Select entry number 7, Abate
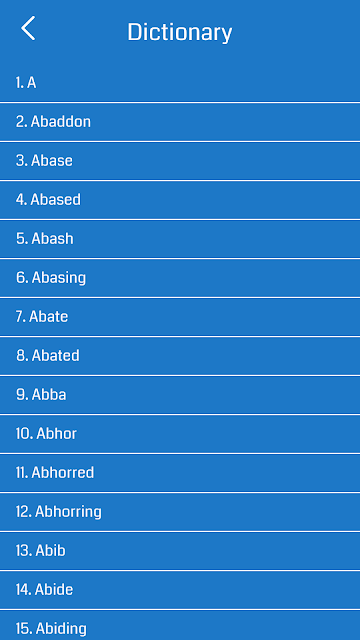Image resolution: width=360 pixels, height=640 pixels. tap(180, 317)
